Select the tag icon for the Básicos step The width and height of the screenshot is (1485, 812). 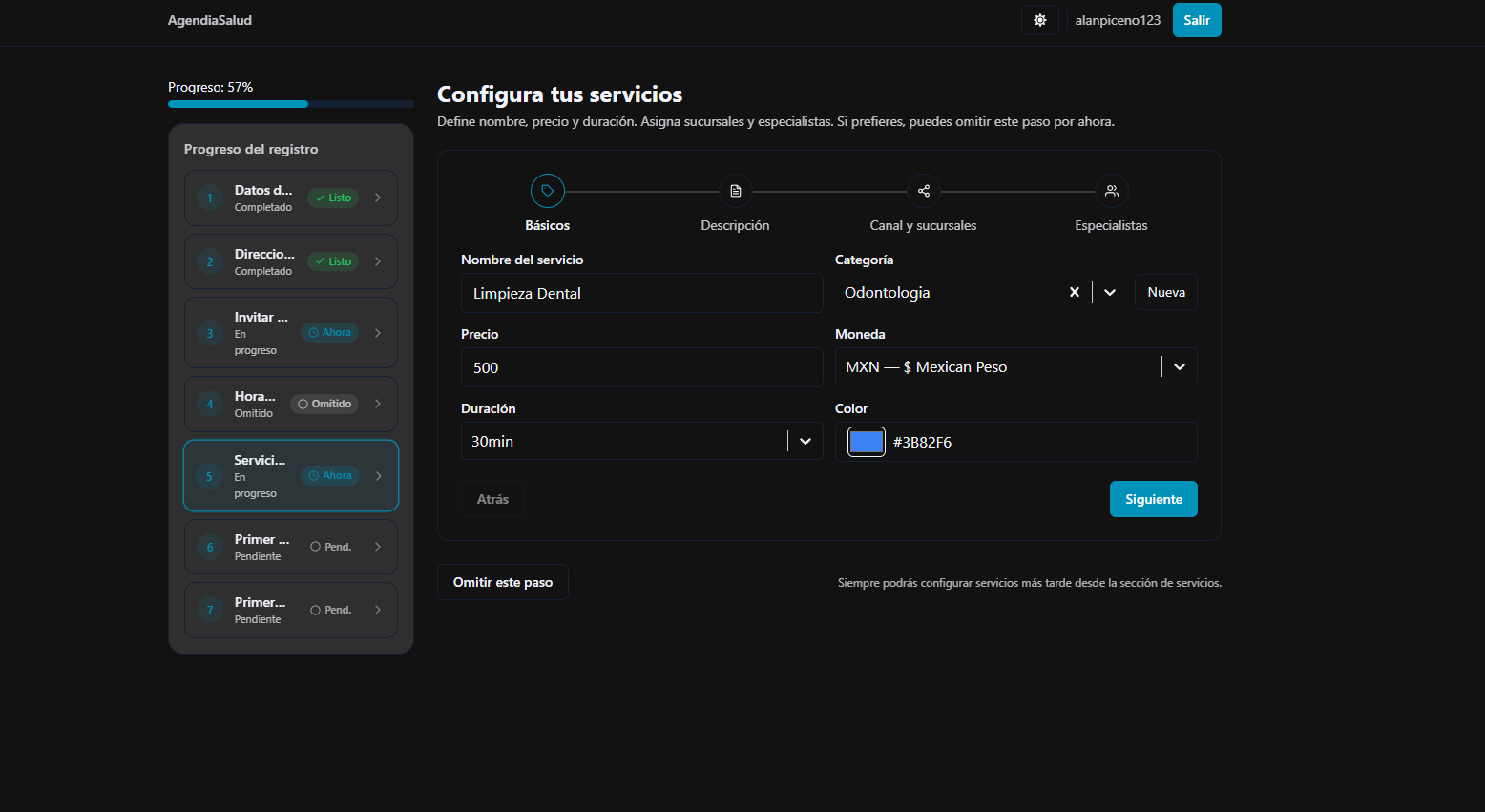click(x=547, y=190)
